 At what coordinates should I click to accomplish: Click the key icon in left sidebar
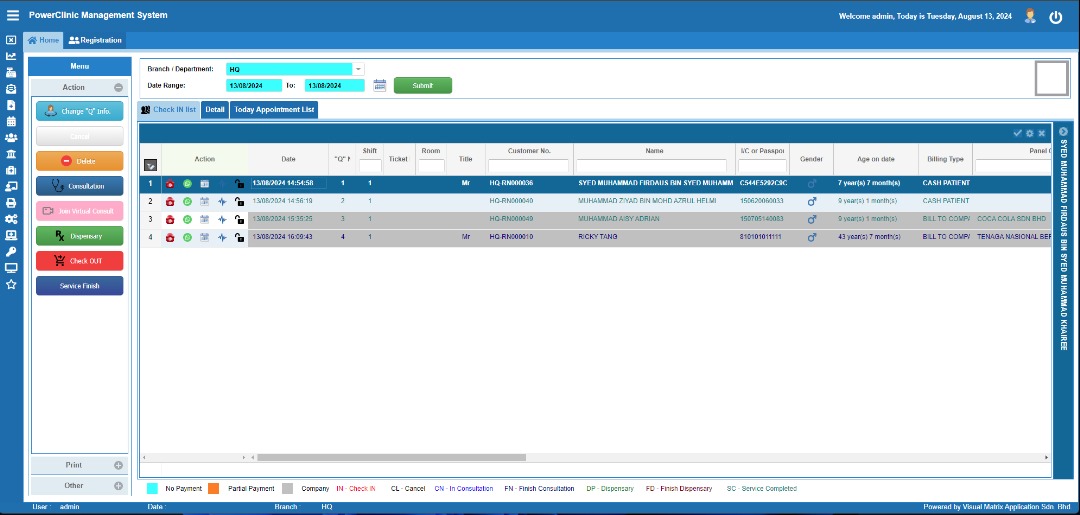pos(11,251)
